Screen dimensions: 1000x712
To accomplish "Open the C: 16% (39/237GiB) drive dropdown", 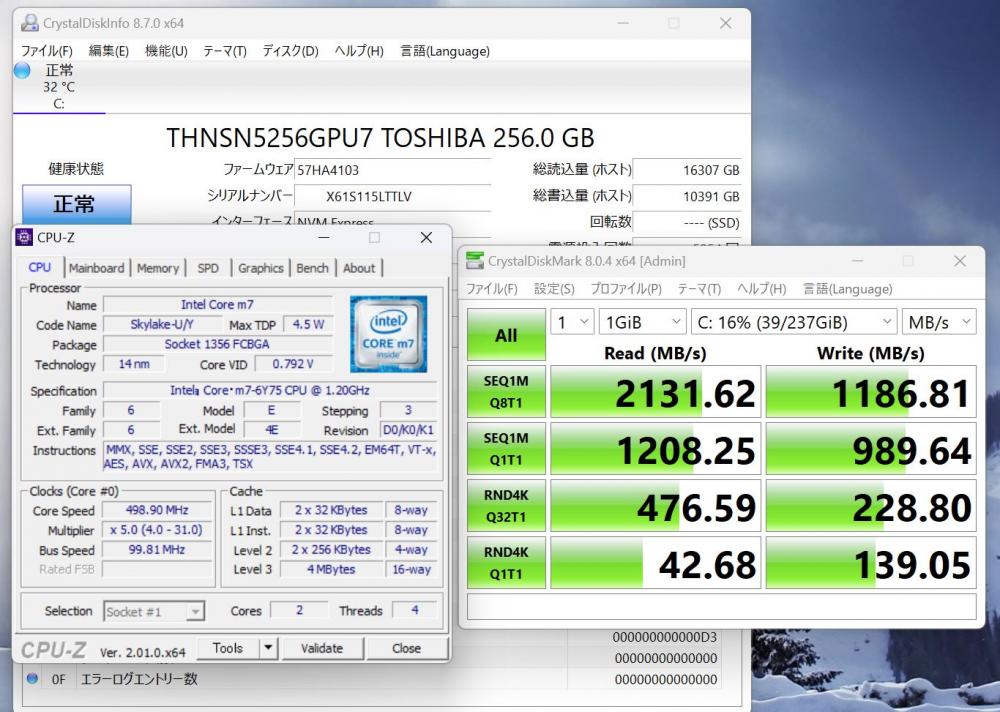I will pyautogui.click(x=794, y=322).
